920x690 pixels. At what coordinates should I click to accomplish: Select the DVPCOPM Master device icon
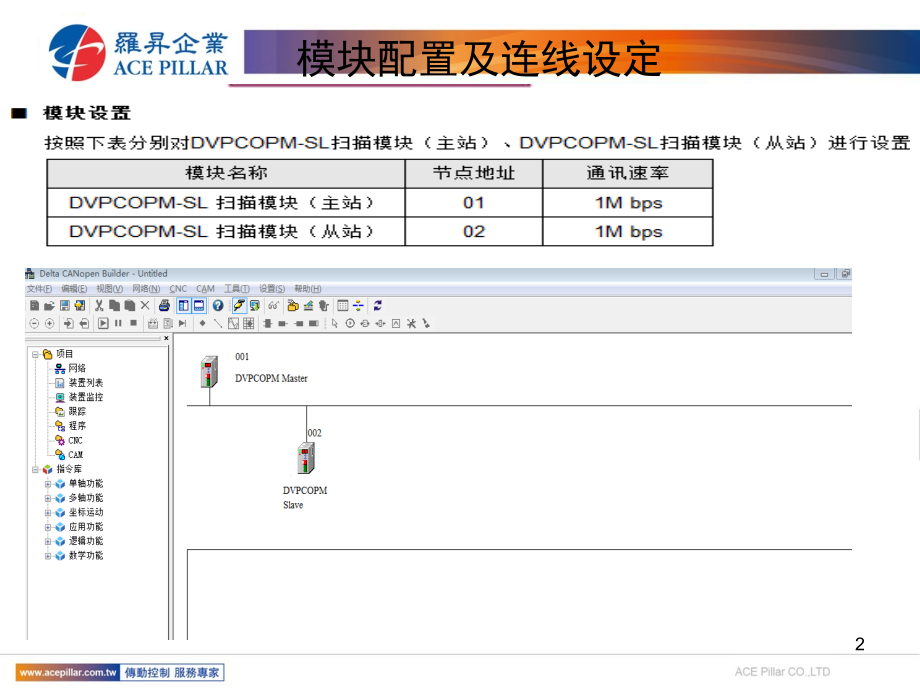pos(209,371)
